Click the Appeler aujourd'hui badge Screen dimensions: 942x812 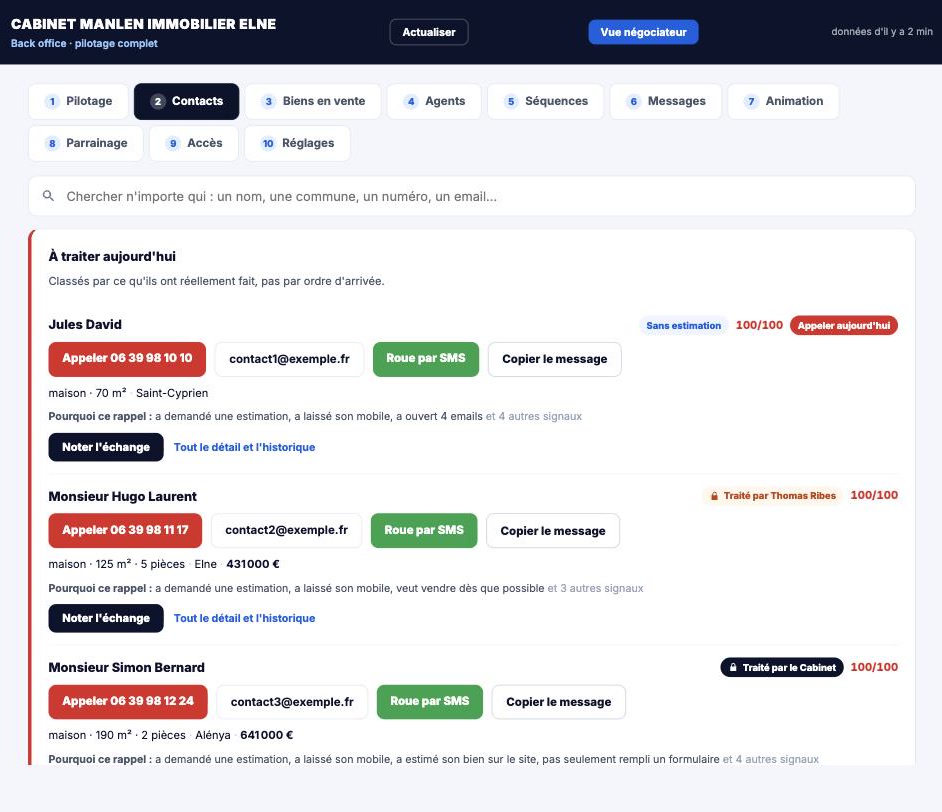843,326
